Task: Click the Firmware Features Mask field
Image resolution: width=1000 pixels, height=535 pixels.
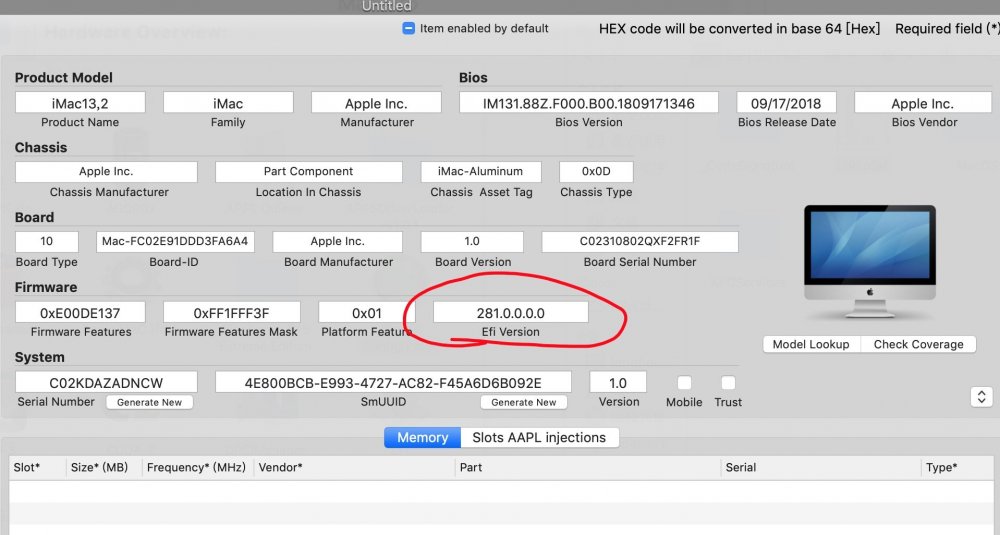Action: coord(232,312)
